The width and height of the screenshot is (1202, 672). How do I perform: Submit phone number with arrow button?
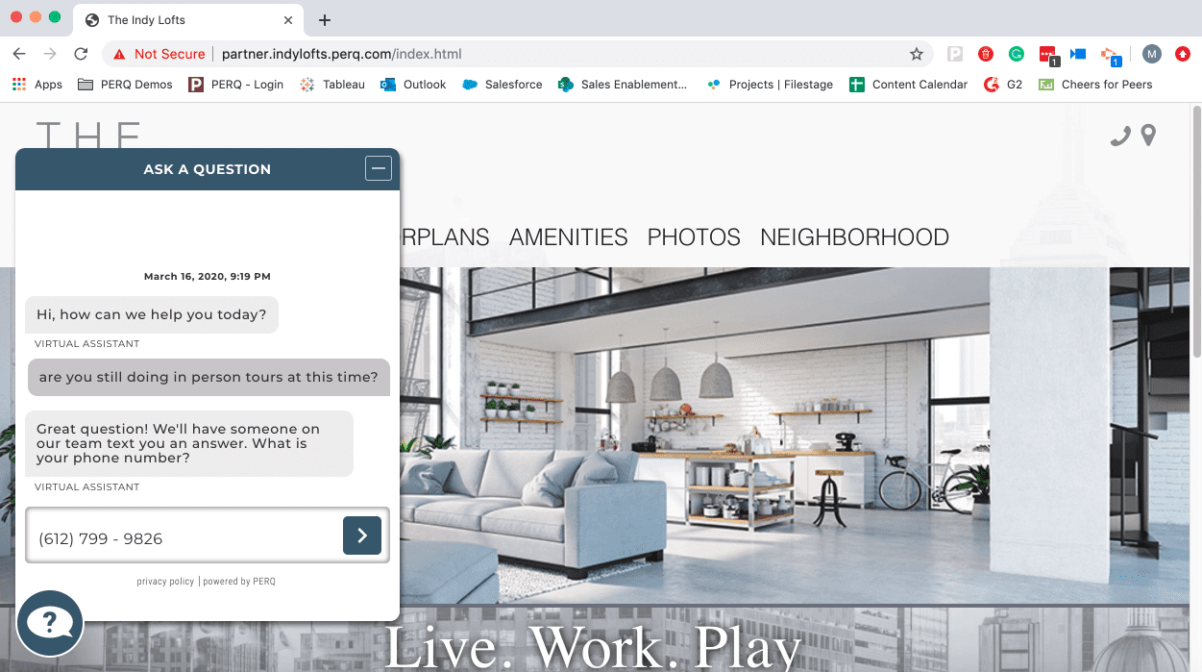click(x=362, y=535)
